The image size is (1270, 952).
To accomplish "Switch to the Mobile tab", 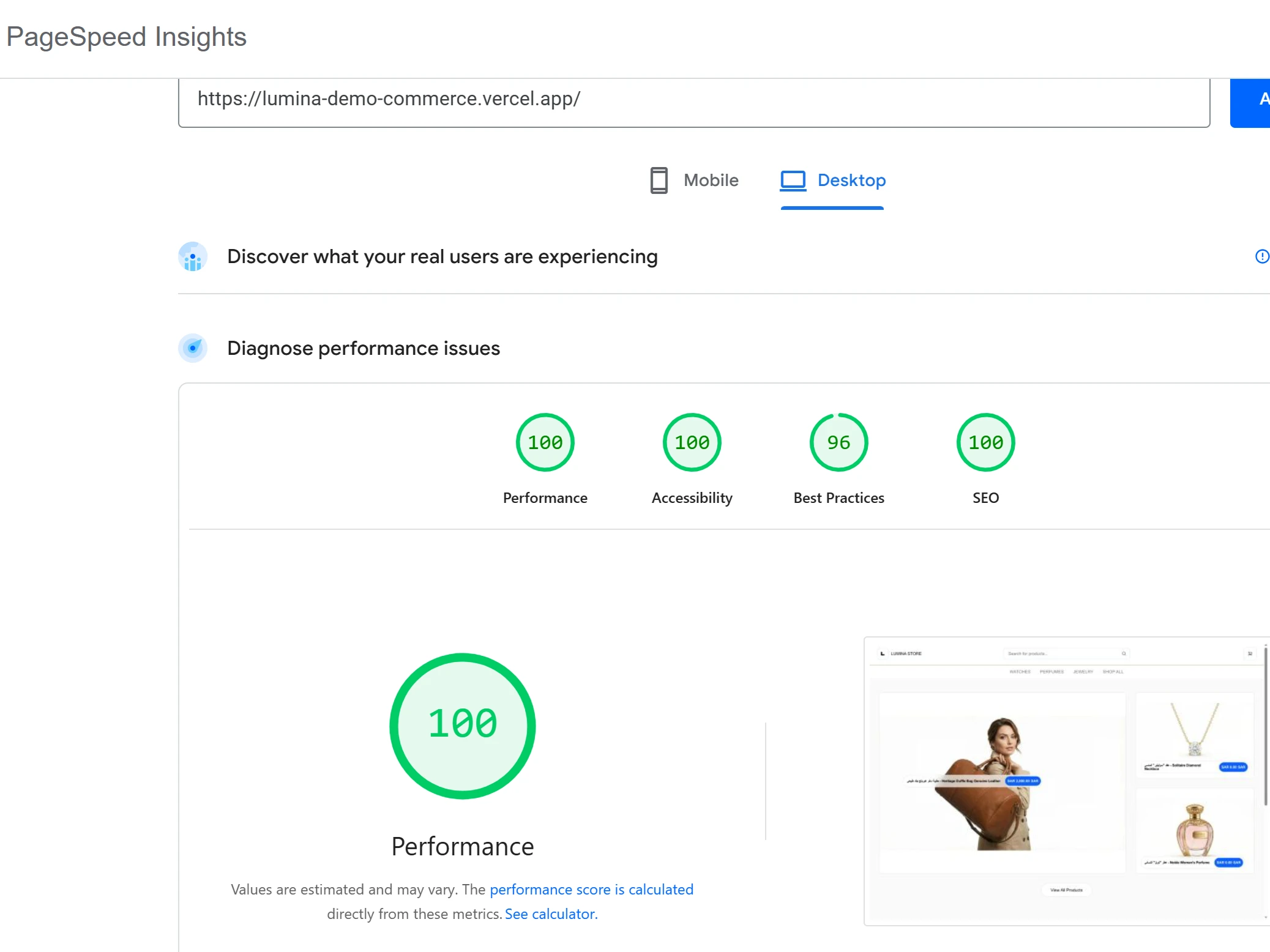I will pos(711,180).
